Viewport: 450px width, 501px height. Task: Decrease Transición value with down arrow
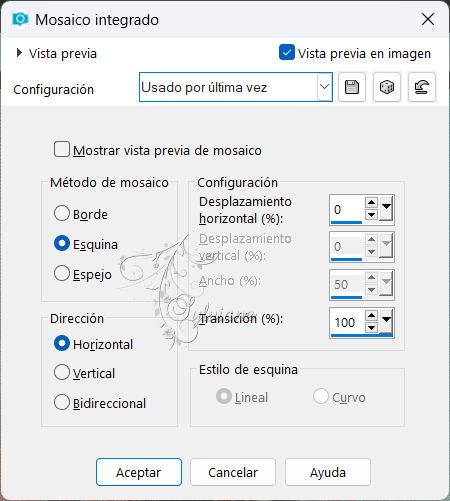click(x=371, y=328)
